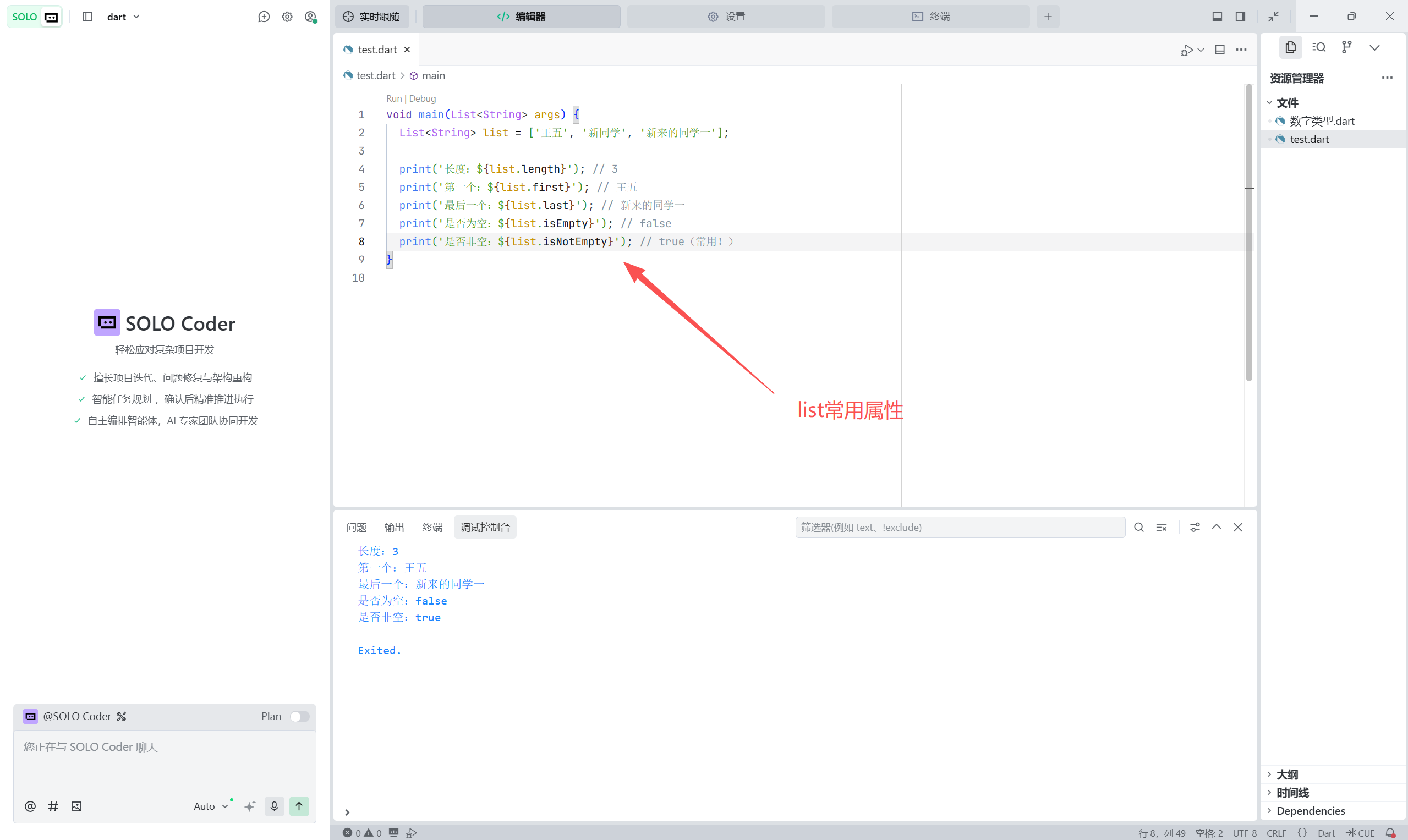
Task: Click the microphone voice input icon
Action: coord(274,806)
